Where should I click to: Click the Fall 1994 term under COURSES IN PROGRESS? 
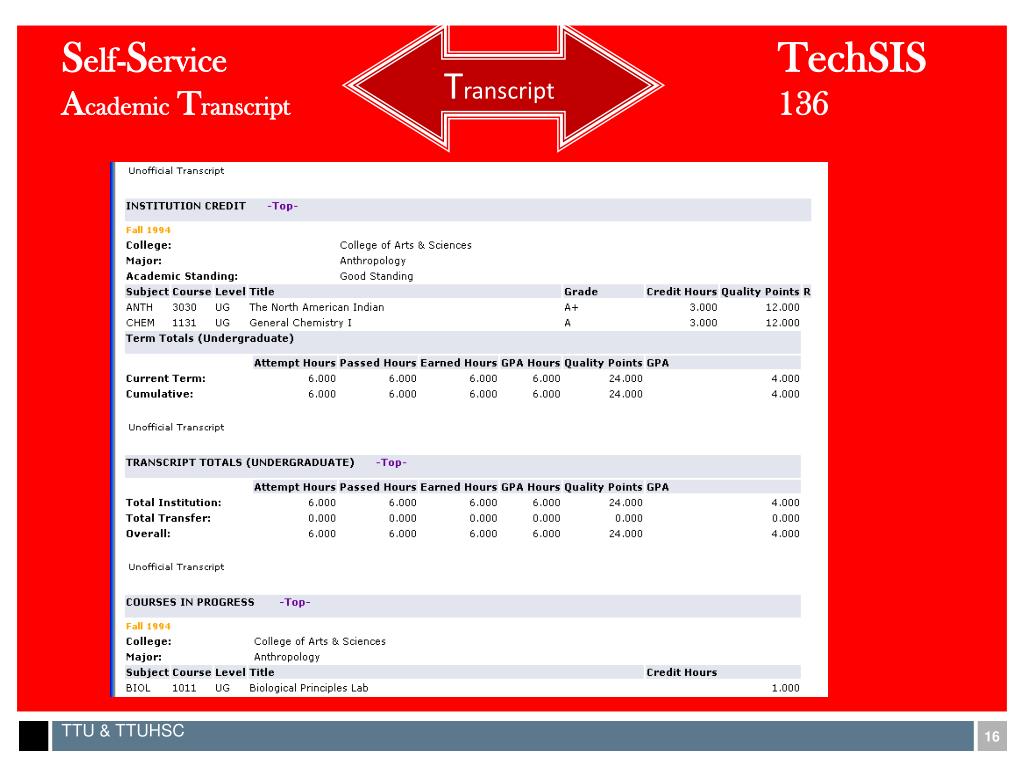[148, 626]
